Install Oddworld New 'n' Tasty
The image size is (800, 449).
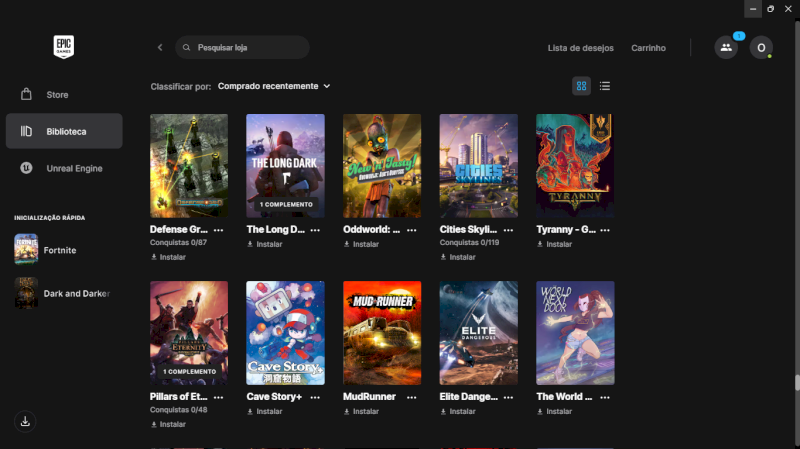point(361,244)
